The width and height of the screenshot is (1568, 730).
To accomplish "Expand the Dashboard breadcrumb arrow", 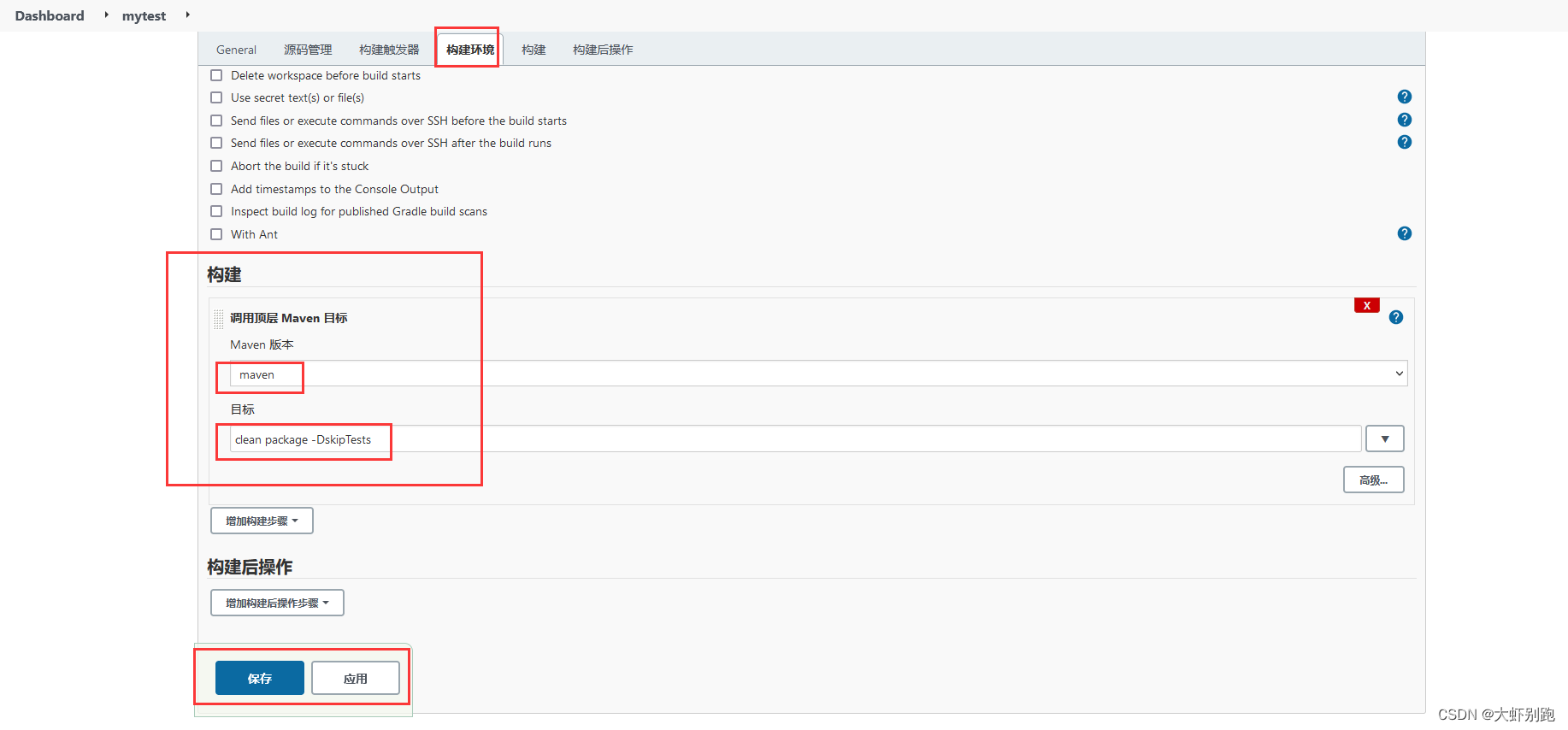I will [106, 15].
